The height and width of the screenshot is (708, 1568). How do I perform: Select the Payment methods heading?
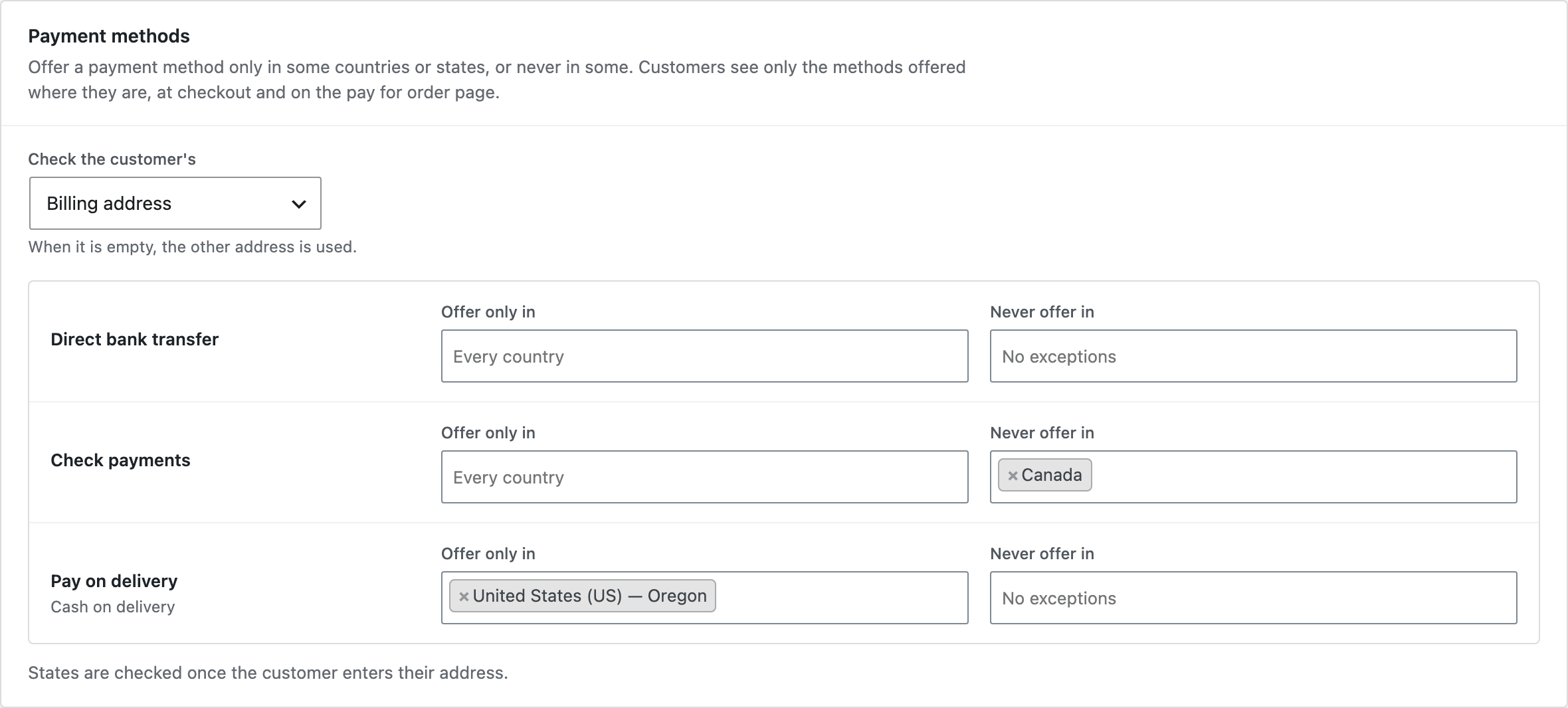(x=109, y=36)
